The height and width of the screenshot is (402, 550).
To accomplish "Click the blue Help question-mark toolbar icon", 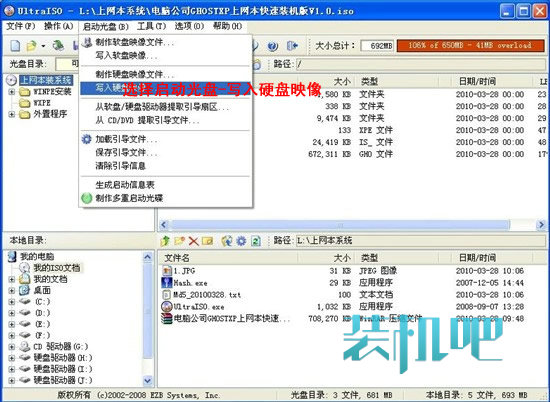I will coord(273,46).
